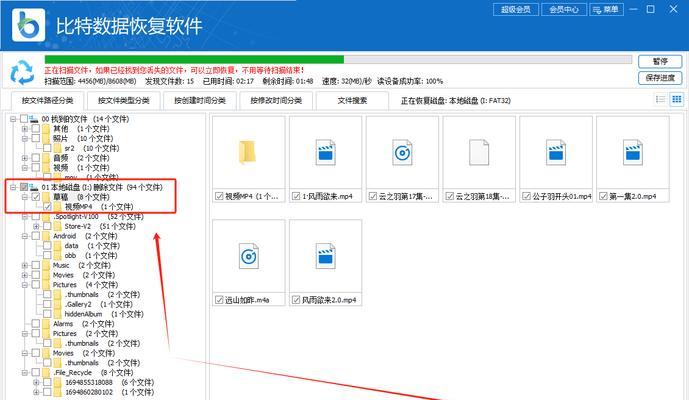The image size is (689, 400).
Task: Toggle the 01 本地磁盘 (I:) checkbox
Action: 24,187
